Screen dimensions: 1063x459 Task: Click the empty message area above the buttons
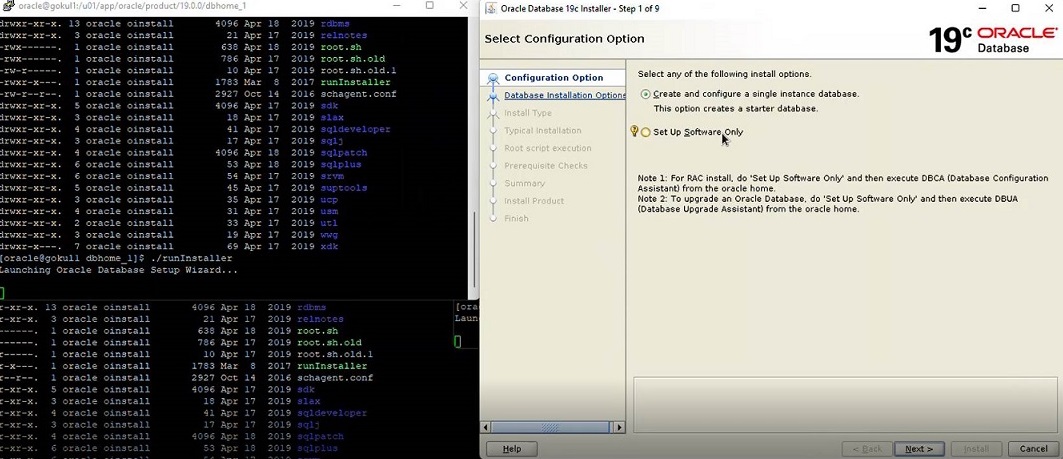(x=844, y=404)
